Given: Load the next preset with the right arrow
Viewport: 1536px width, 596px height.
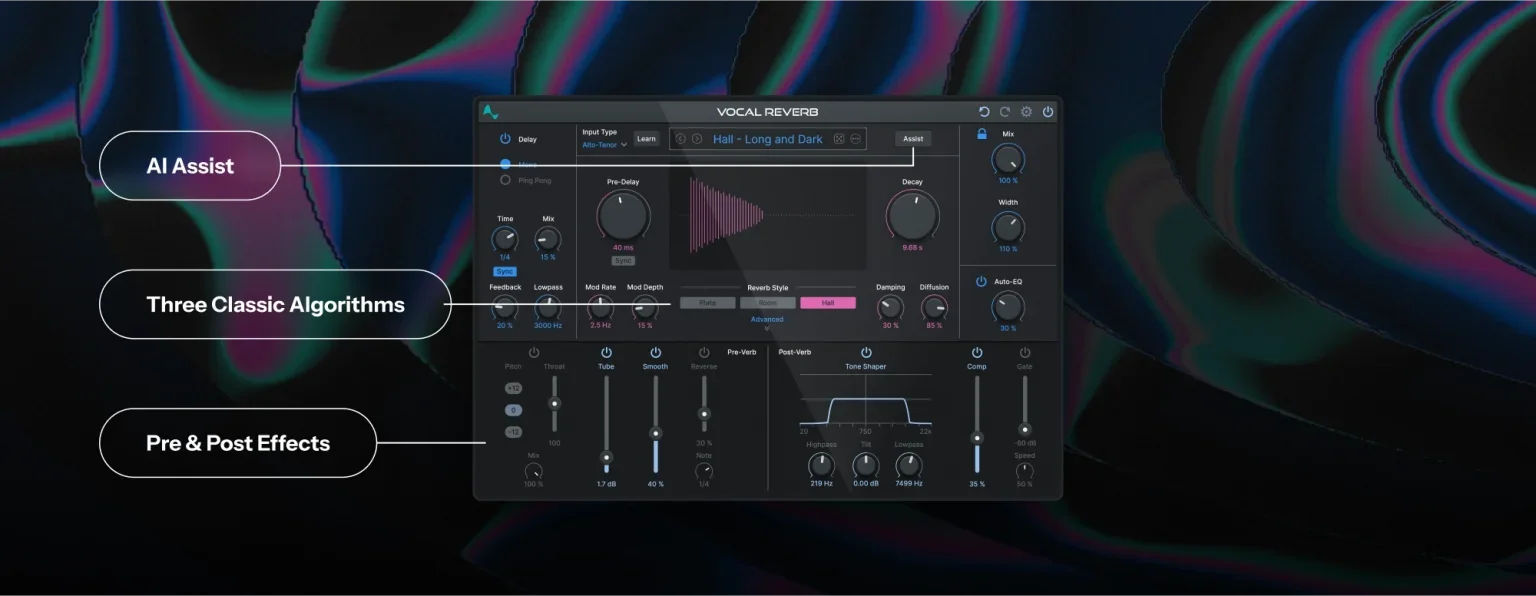Looking at the screenshot, I should click(x=697, y=139).
